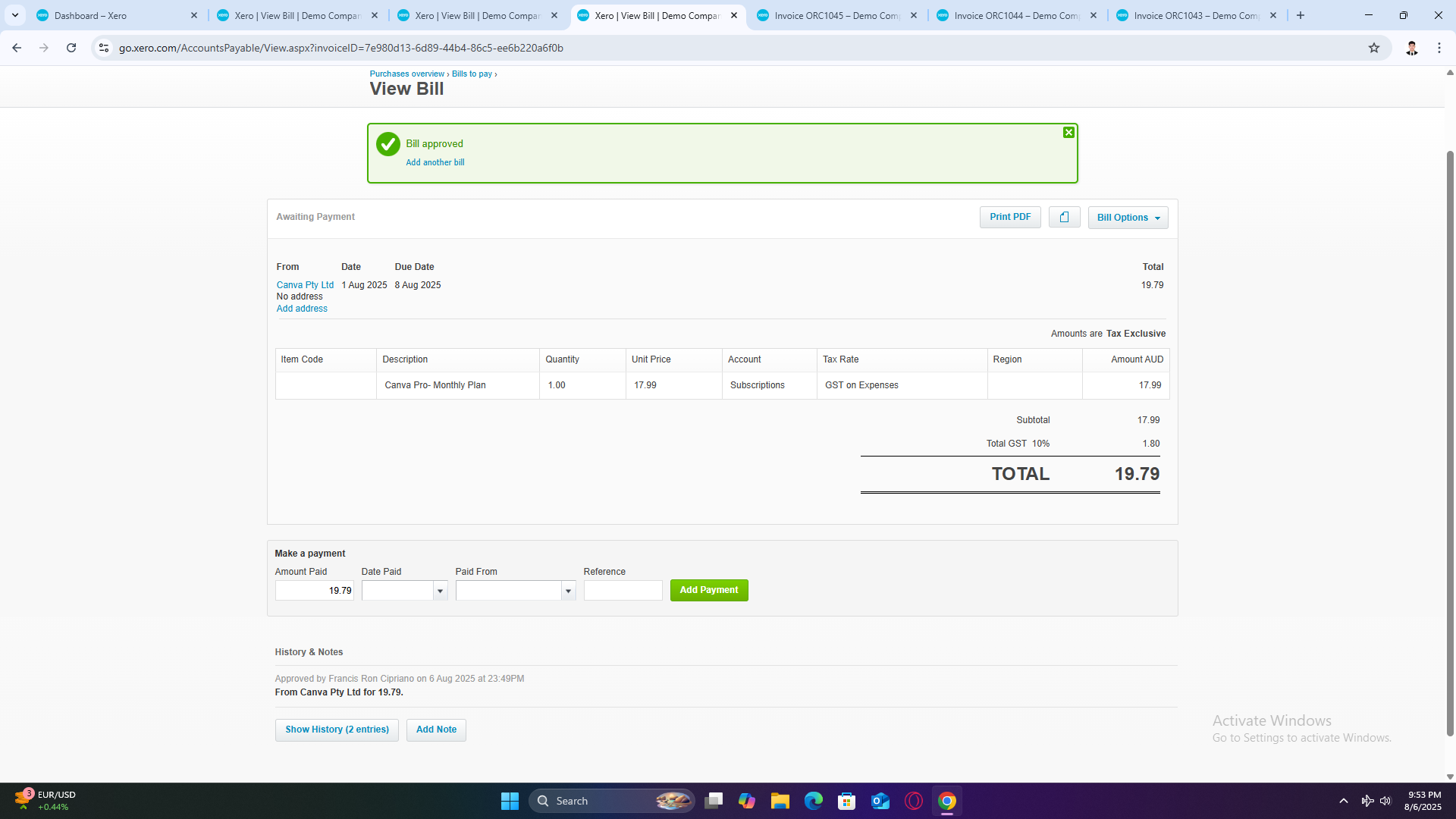Click the Add Note button

[436, 730]
